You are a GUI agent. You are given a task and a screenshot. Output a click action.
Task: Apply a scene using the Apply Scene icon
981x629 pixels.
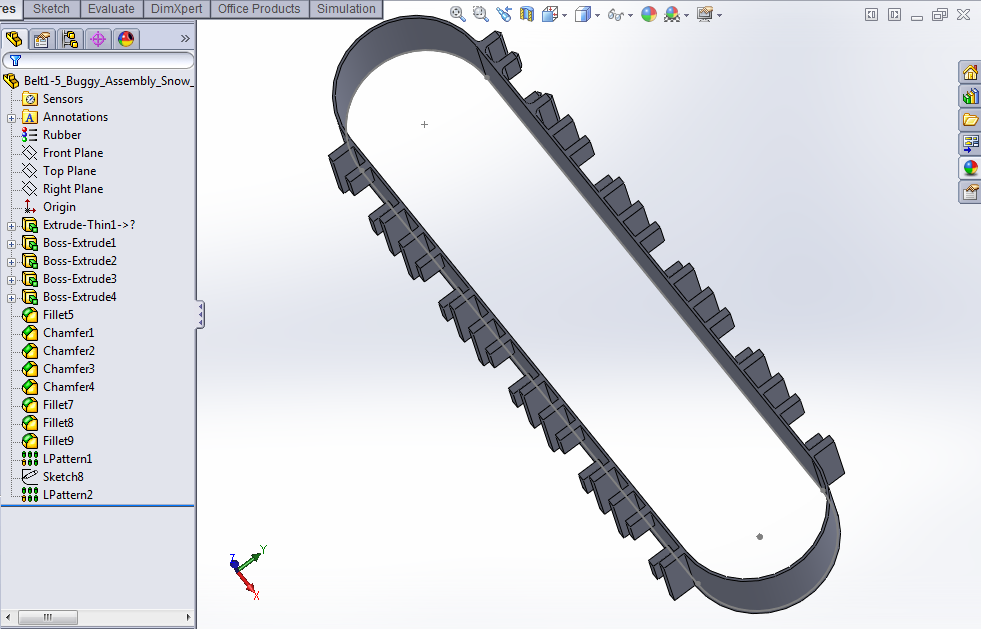pos(672,15)
